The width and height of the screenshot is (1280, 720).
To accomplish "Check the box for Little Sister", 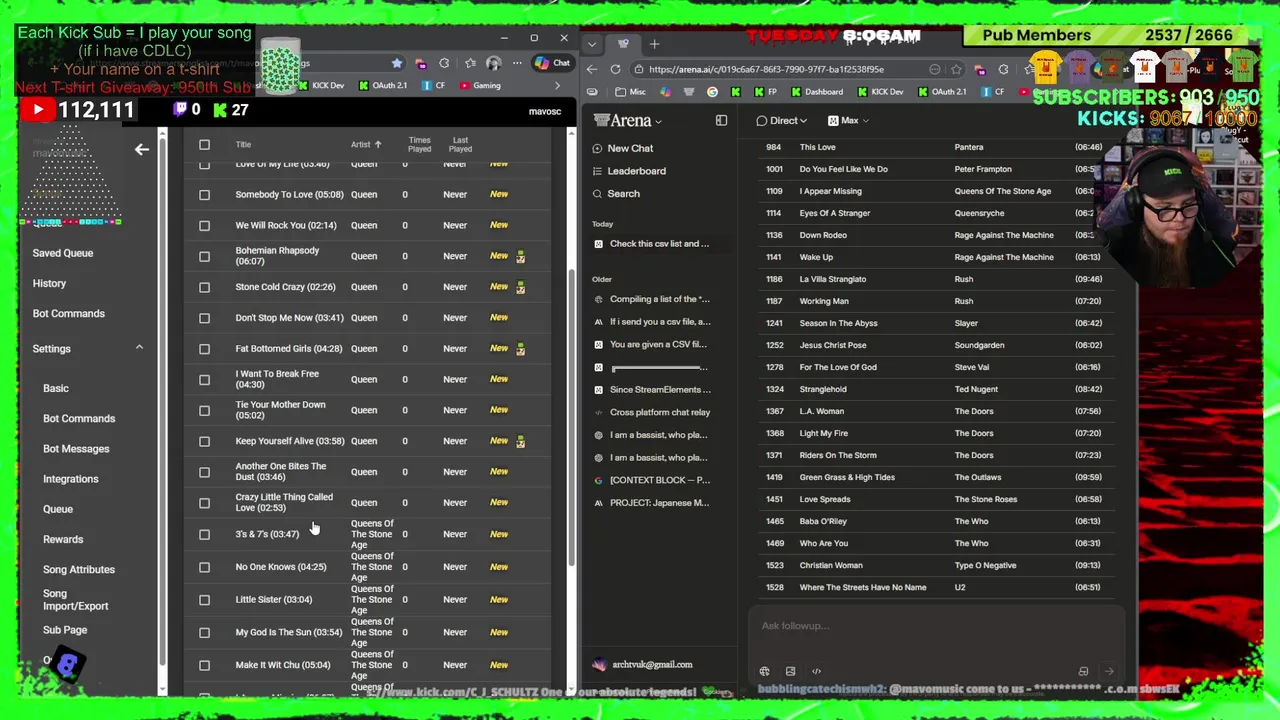I will tap(204, 600).
